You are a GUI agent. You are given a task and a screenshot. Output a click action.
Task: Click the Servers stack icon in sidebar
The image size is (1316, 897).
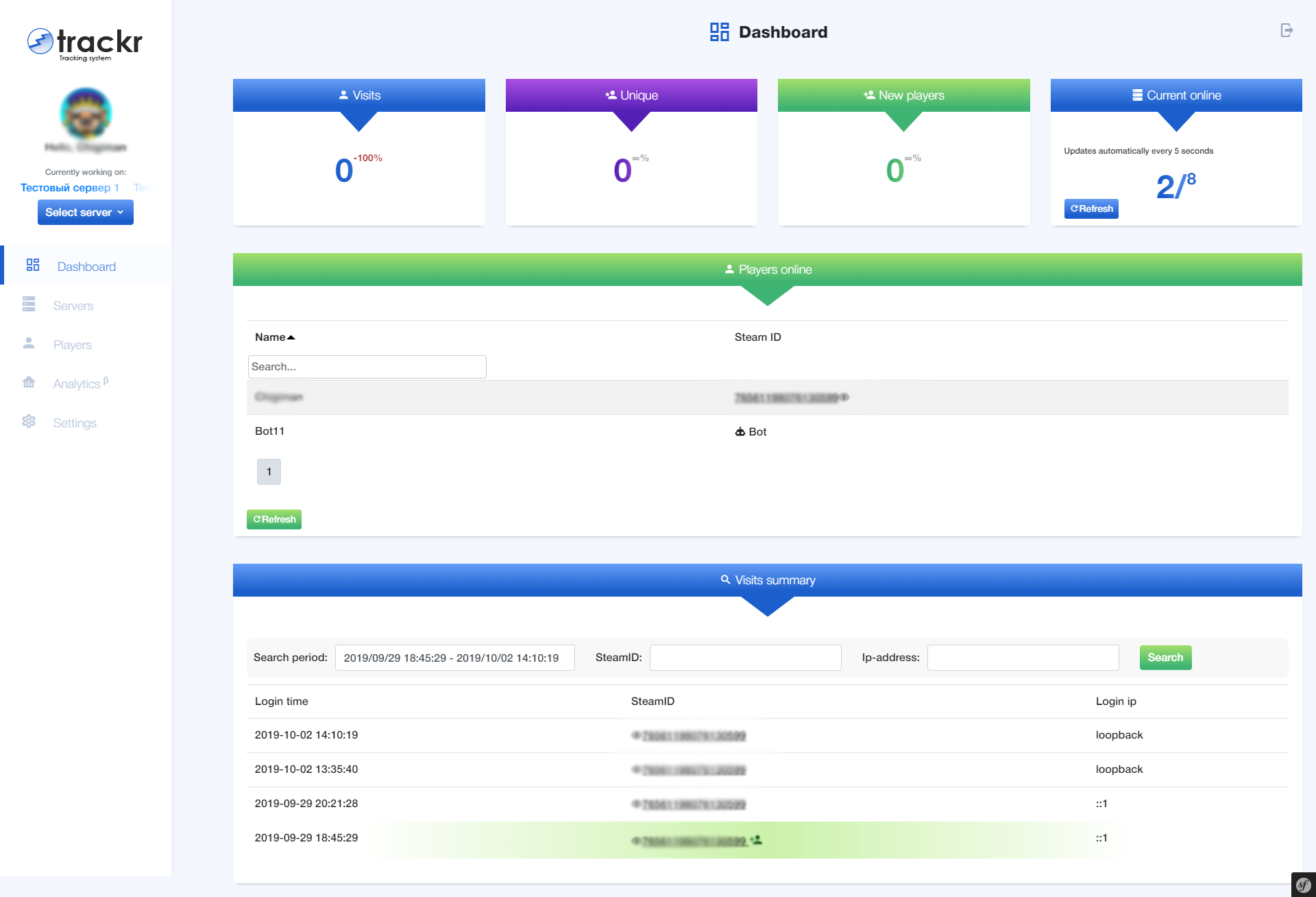click(29, 304)
